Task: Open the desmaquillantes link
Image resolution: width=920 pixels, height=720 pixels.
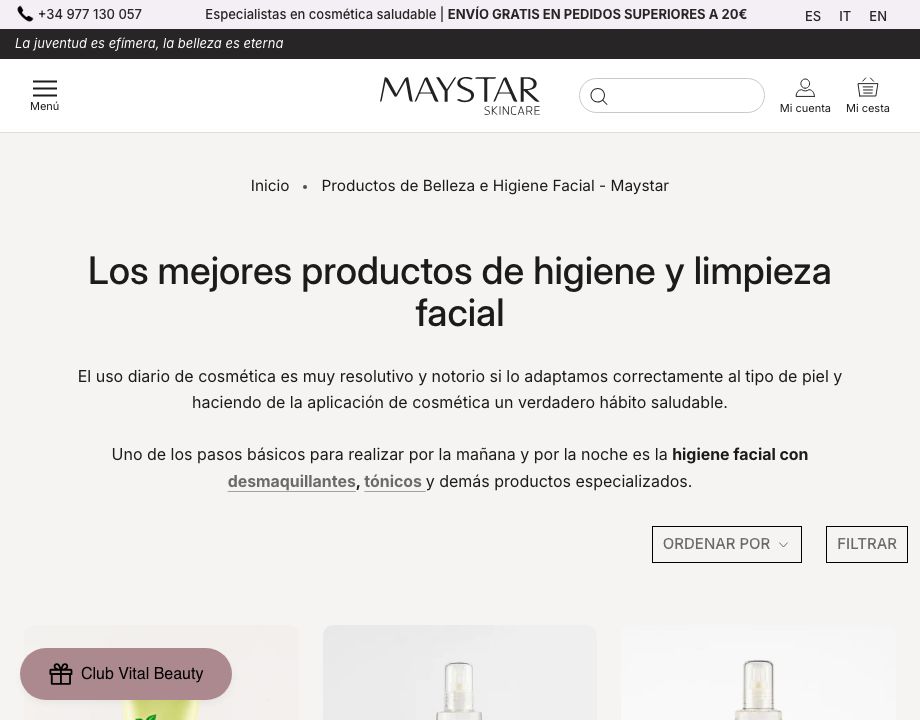Action: click(292, 481)
